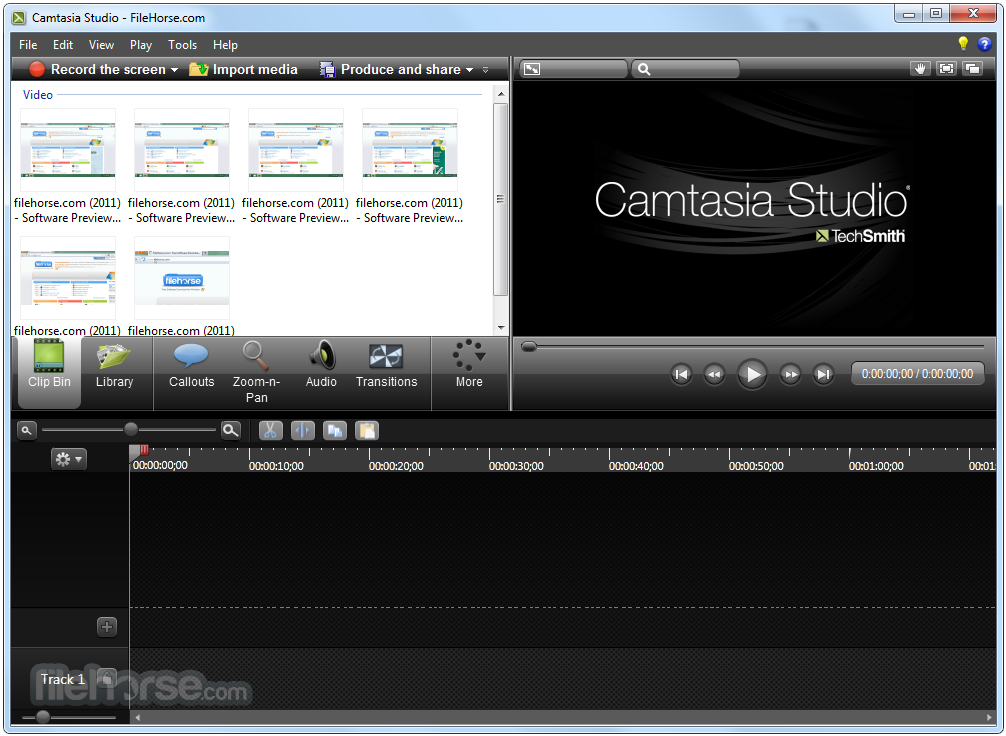Open the toolbar overflow options arrow
The width and height of the screenshot is (1006, 736).
(486, 70)
